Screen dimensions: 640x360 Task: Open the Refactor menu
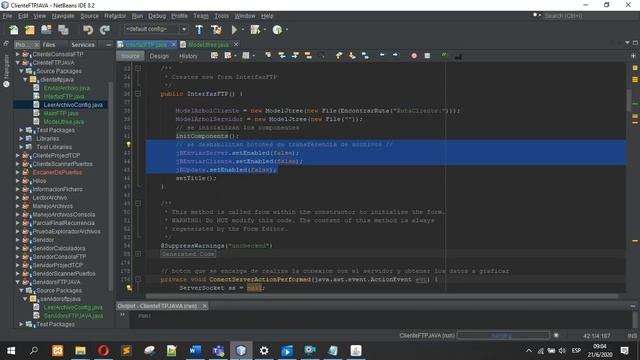click(x=115, y=16)
